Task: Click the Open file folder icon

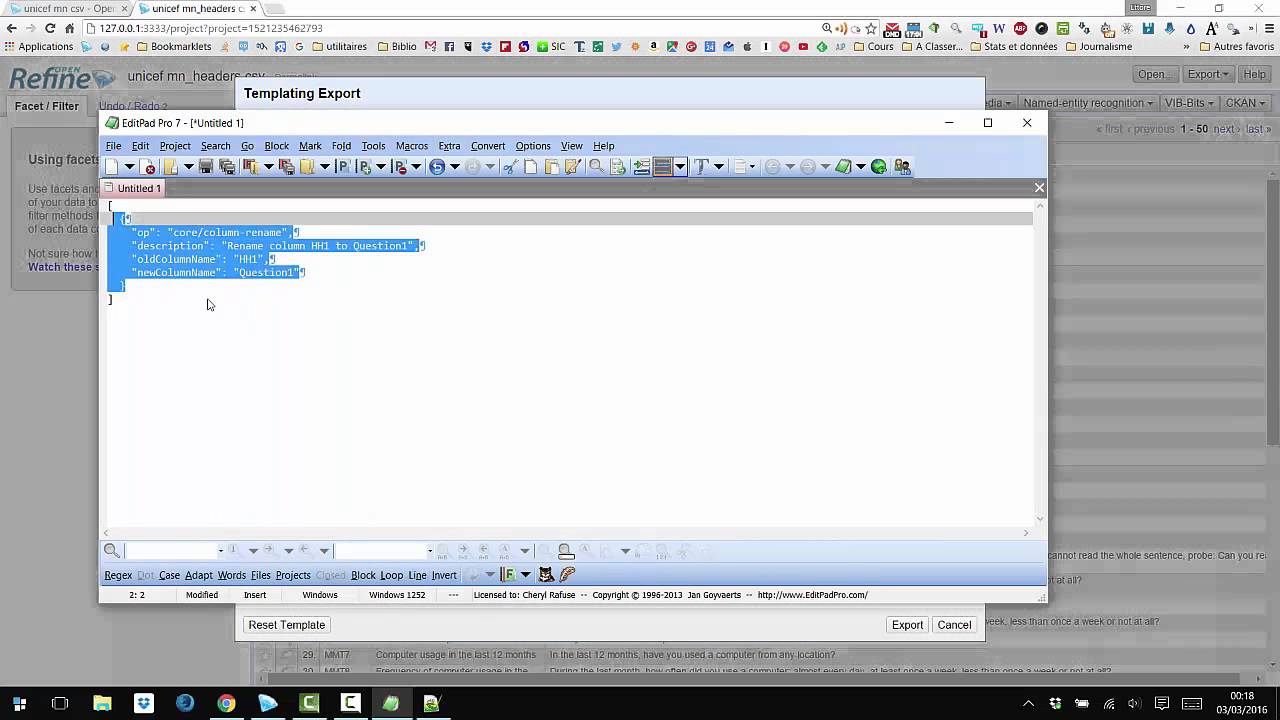Action: pyautogui.click(x=171, y=167)
